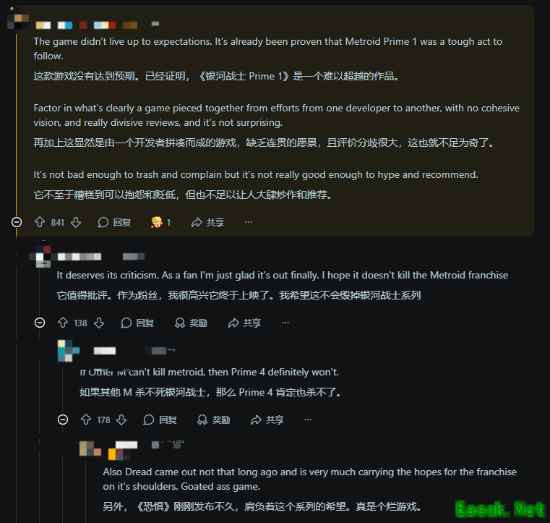550x523 pixels.
Task: Open more options on 178-vote reply
Action: [308, 420]
